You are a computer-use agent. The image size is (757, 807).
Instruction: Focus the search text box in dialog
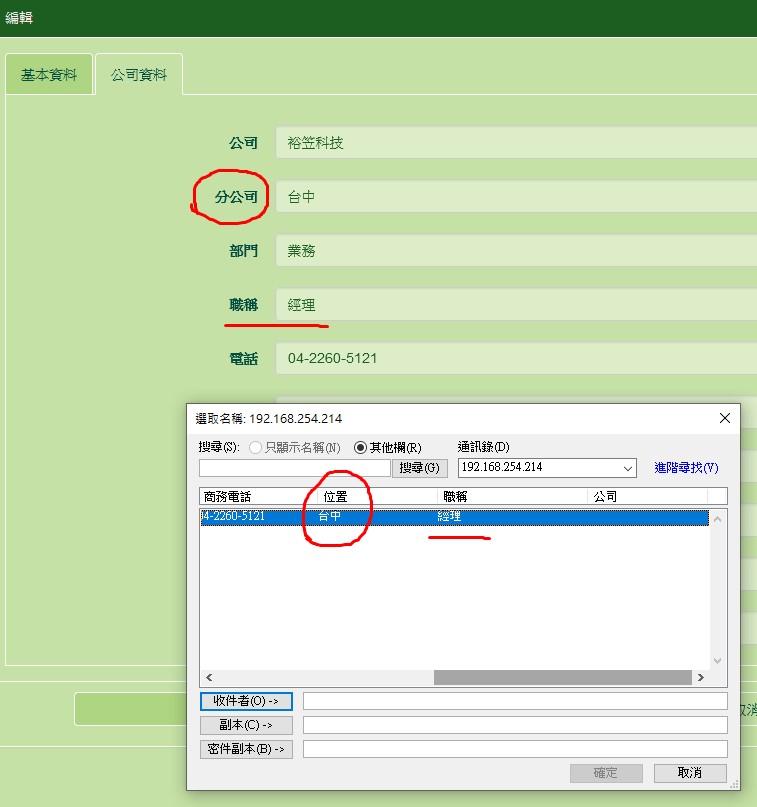[294, 468]
